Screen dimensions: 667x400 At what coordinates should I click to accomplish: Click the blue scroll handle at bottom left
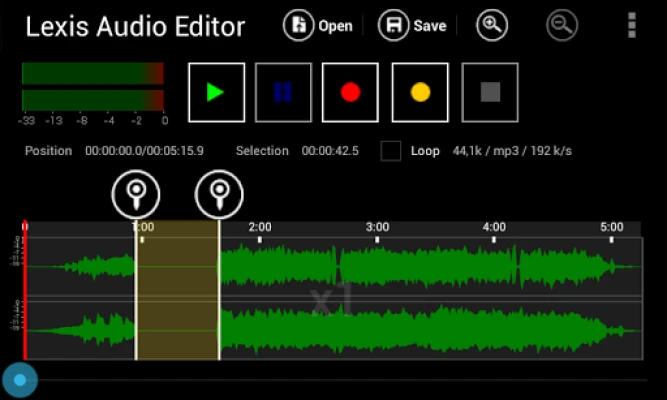[x=19, y=380]
